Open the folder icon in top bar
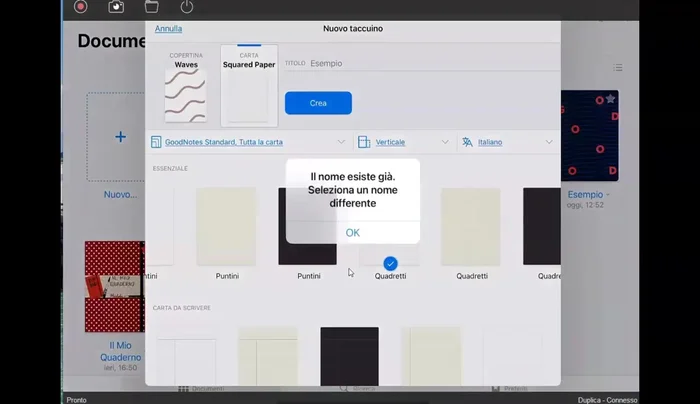This screenshot has height=404, width=700. [x=151, y=6]
